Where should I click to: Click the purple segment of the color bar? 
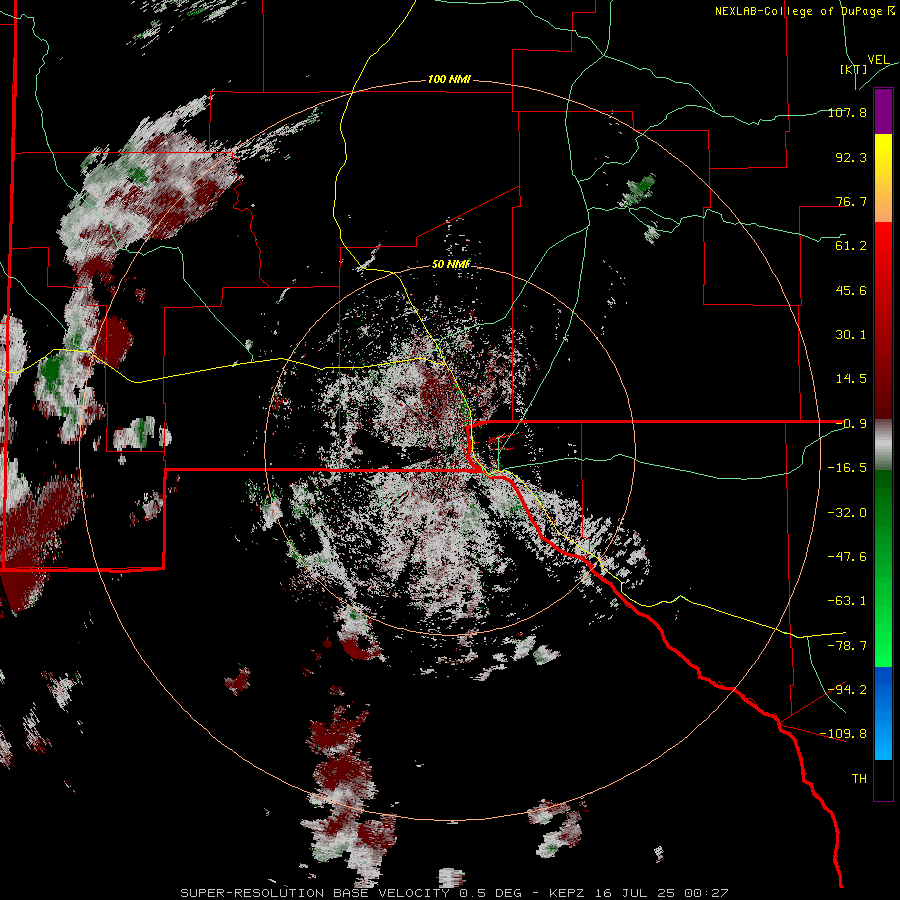[x=883, y=111]
